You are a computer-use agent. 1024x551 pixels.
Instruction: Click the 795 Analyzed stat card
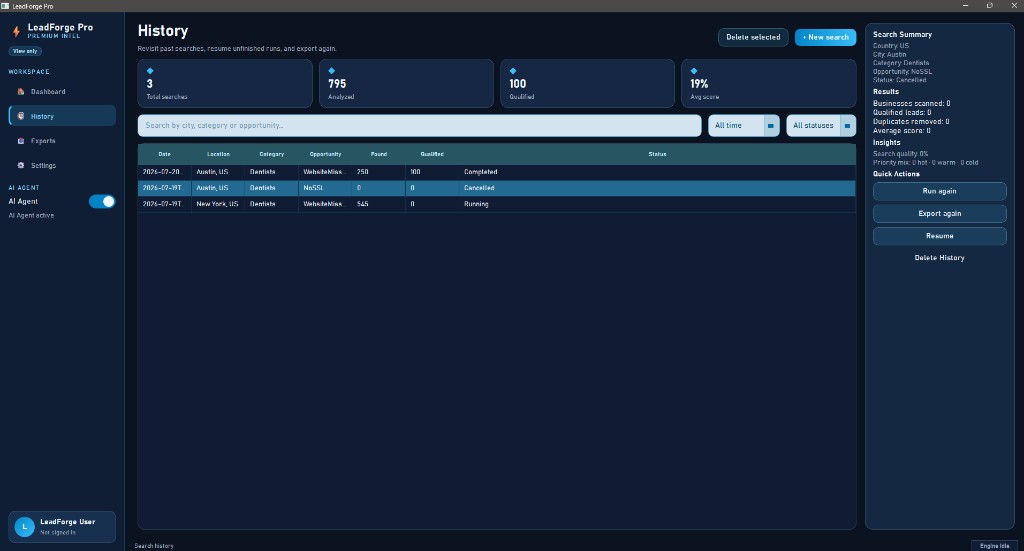406,84
